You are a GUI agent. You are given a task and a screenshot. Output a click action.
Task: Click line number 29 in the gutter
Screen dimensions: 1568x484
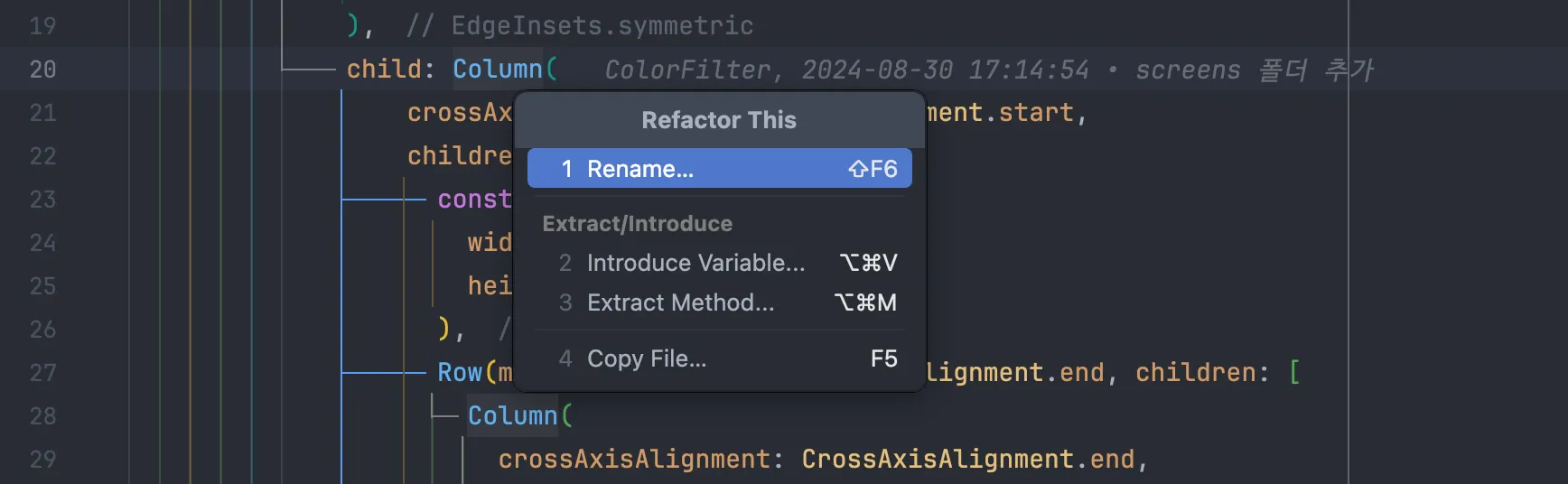[x=42, y=460]
